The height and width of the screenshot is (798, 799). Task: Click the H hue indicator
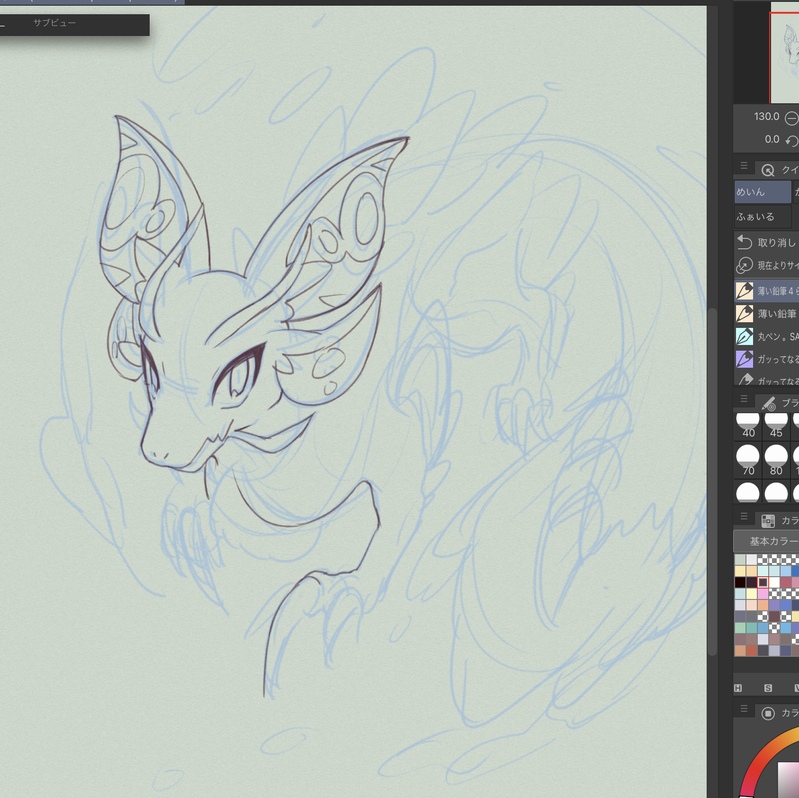point(738,688)
